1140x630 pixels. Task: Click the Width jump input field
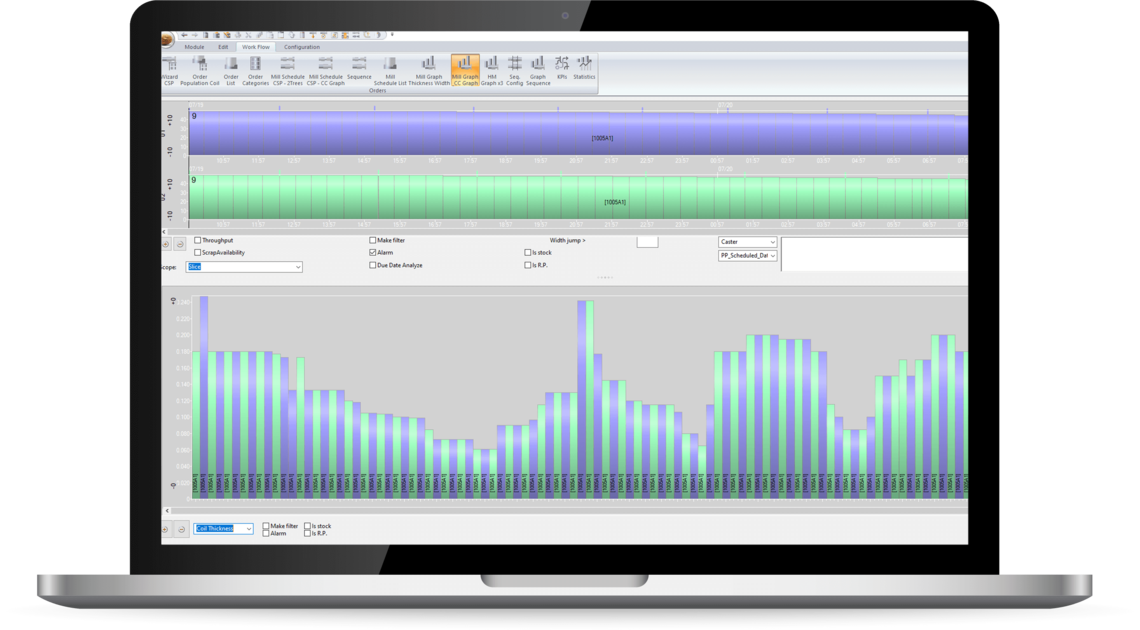click(x=647, y=242)
